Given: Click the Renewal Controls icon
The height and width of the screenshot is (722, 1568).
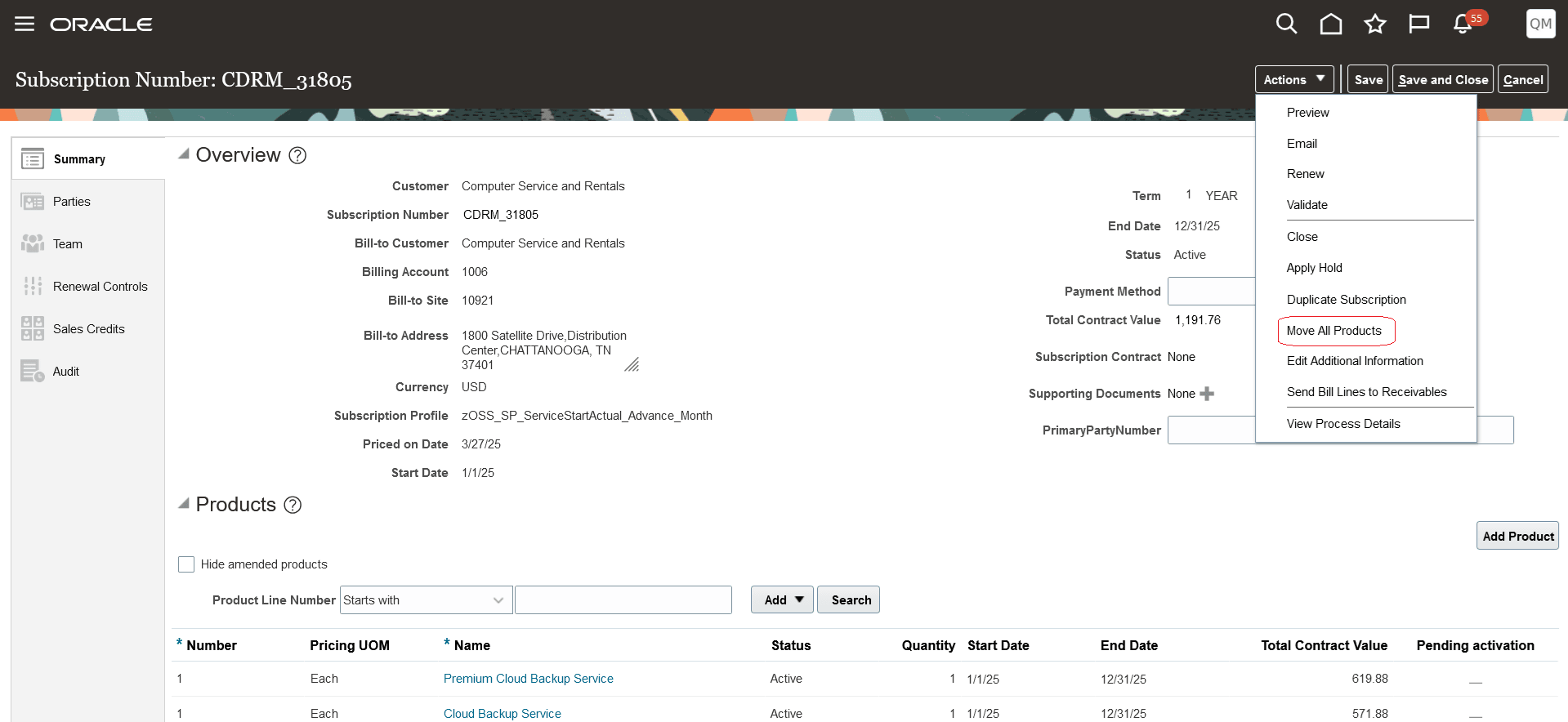Looking at the screenshot, I should [x=33, y=286].
